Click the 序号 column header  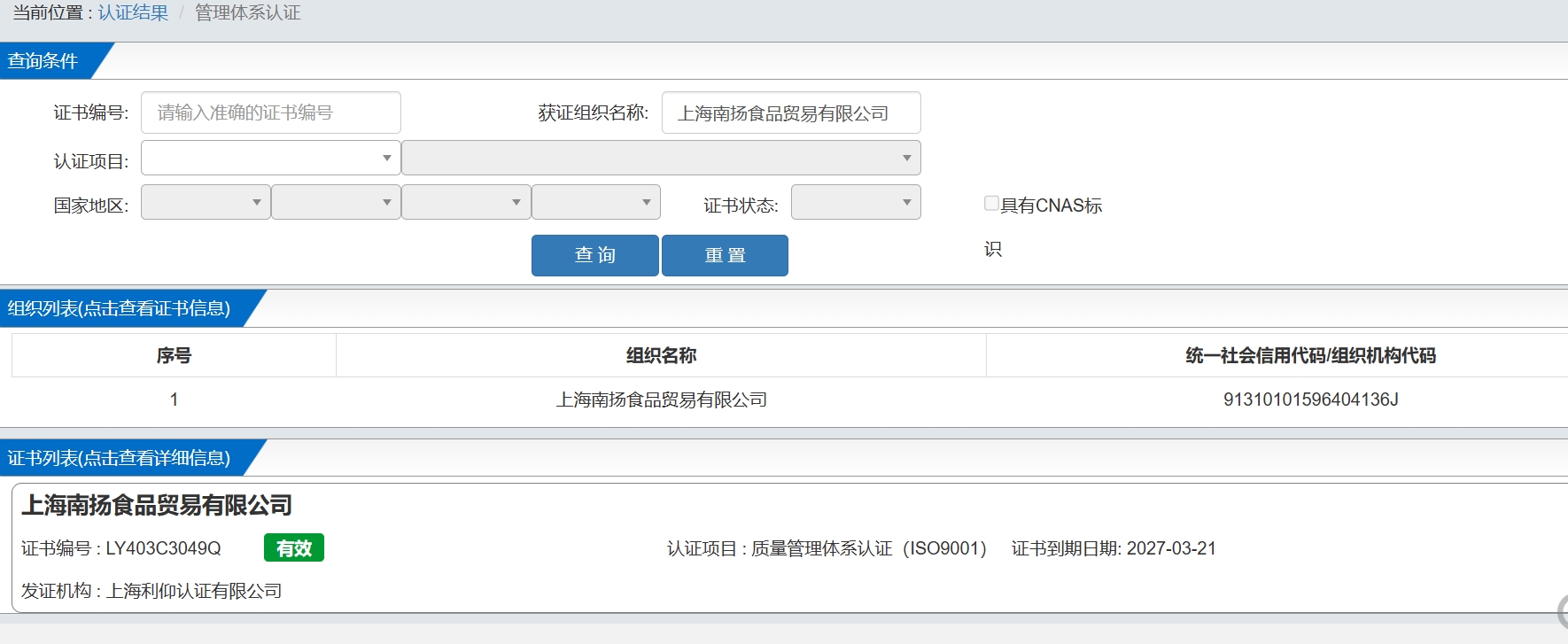click(174, 355)
